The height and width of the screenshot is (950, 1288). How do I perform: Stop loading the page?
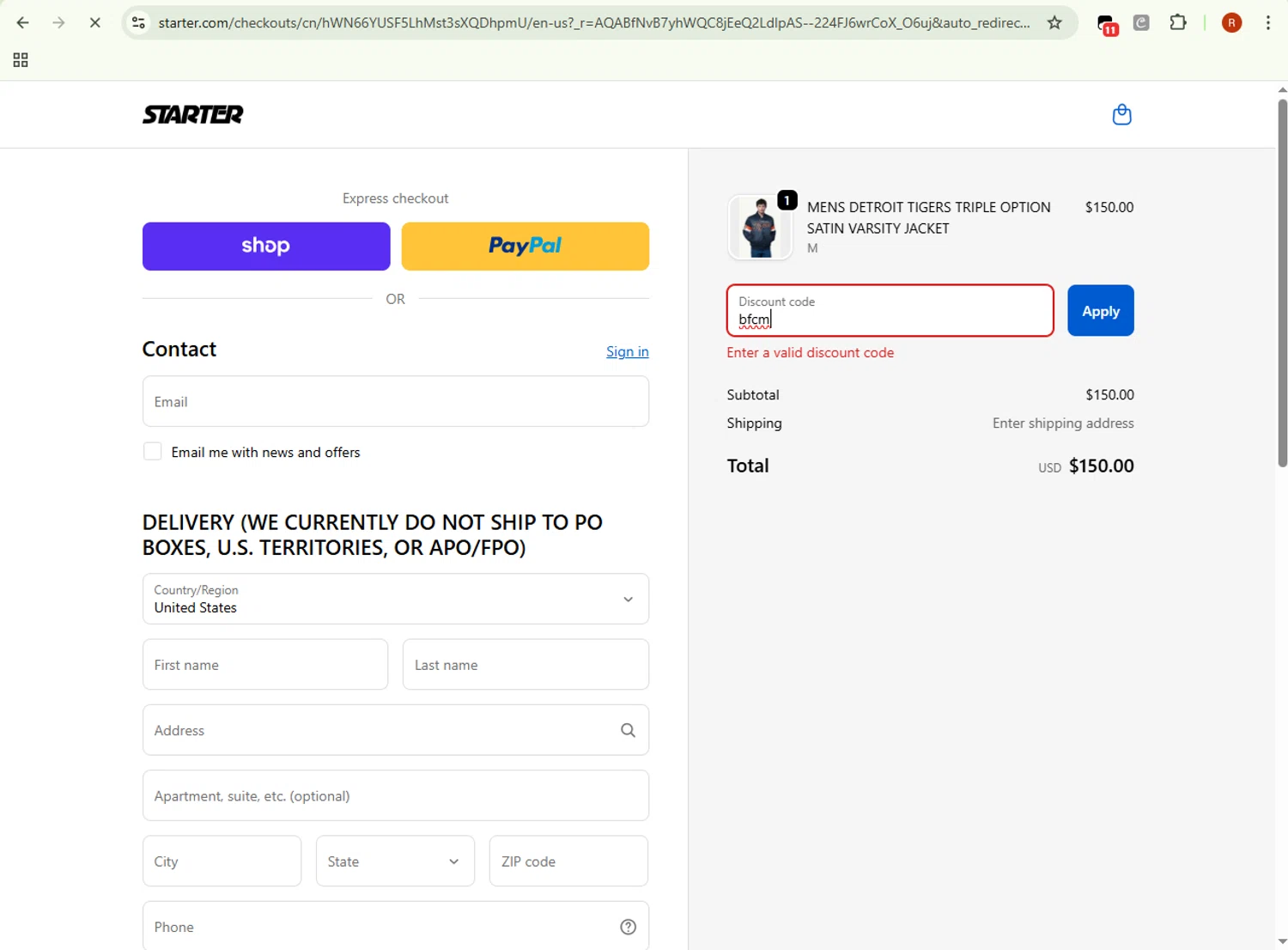[94, 23]
